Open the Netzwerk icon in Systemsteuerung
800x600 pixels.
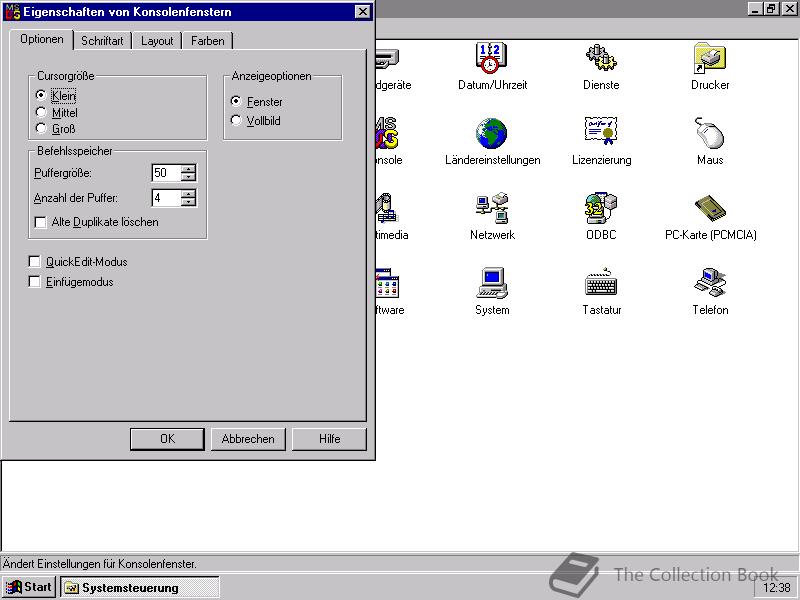491,208
